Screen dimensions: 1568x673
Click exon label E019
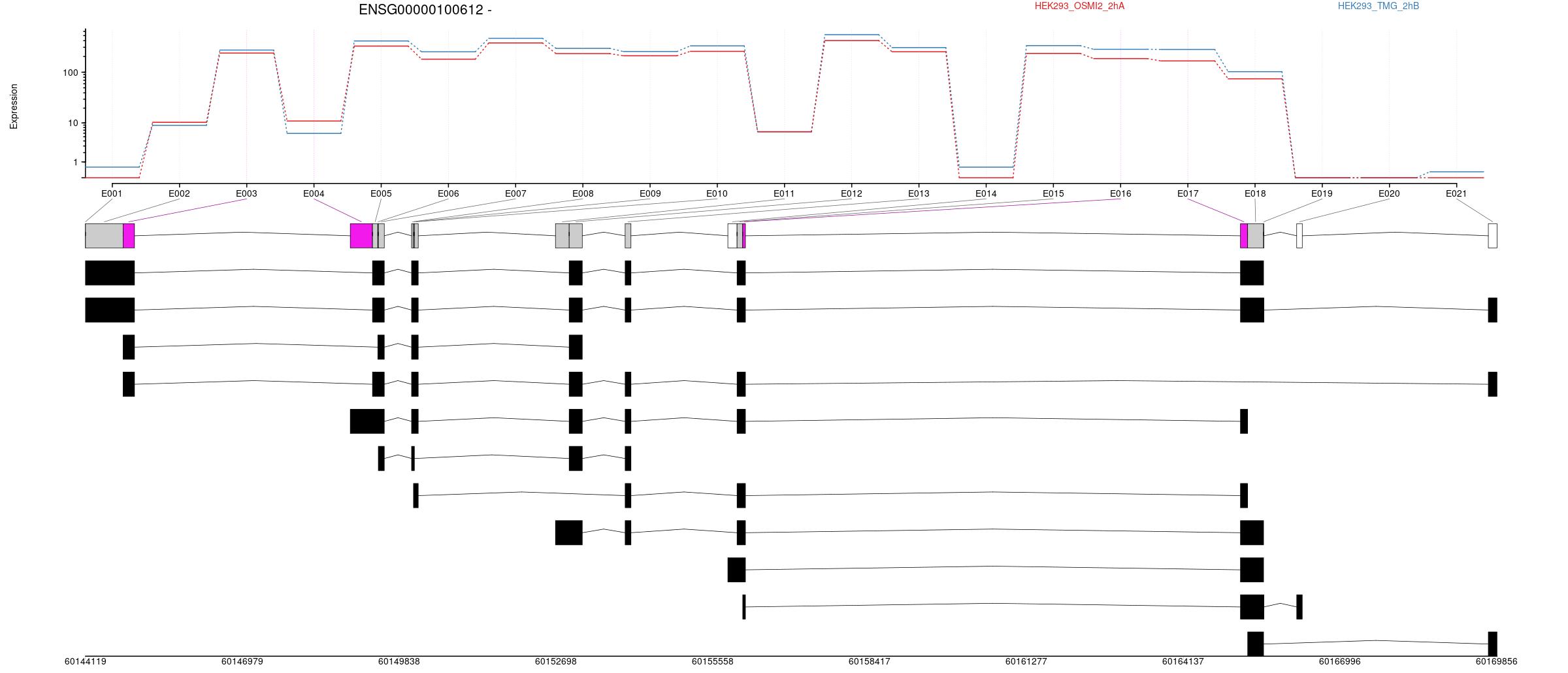tap(1322, 193)
